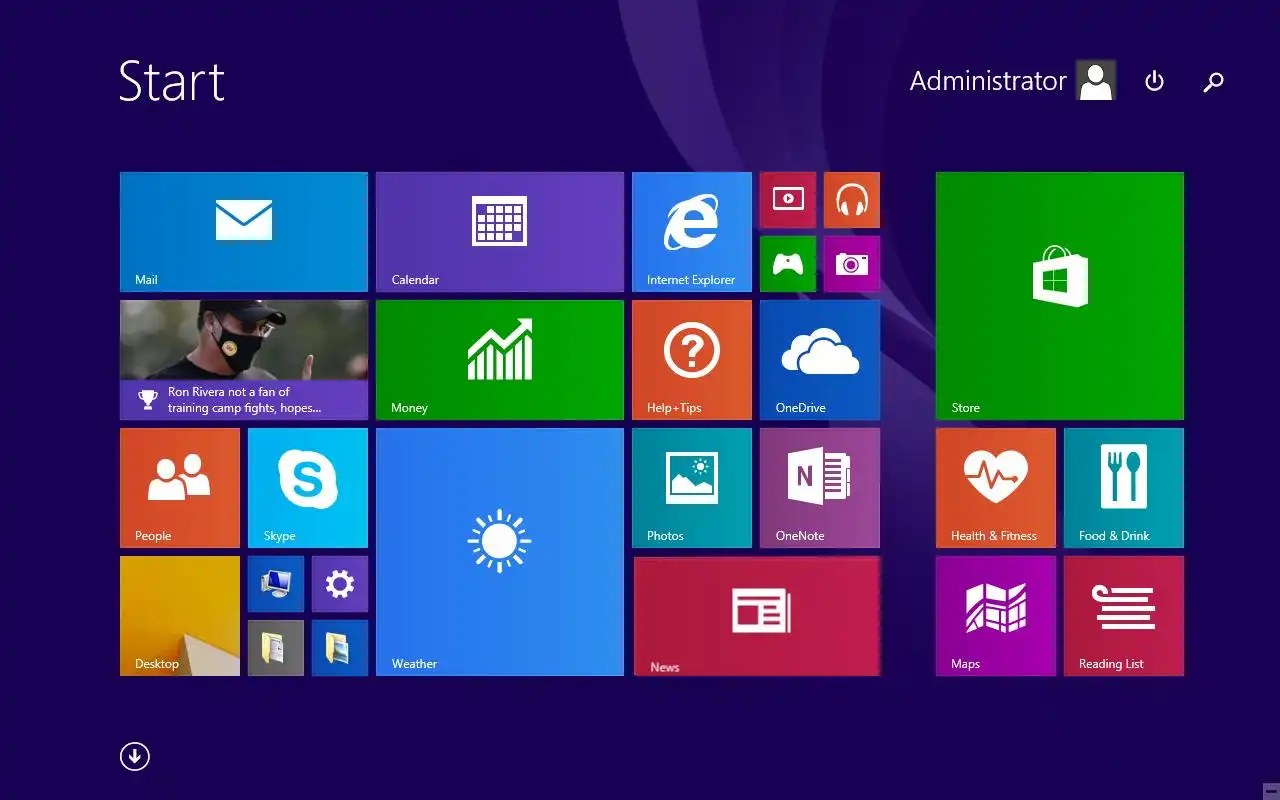The height and width of the screenshot is (800, 1280).
Task: Open the Camera small tile
Action: 852,264
